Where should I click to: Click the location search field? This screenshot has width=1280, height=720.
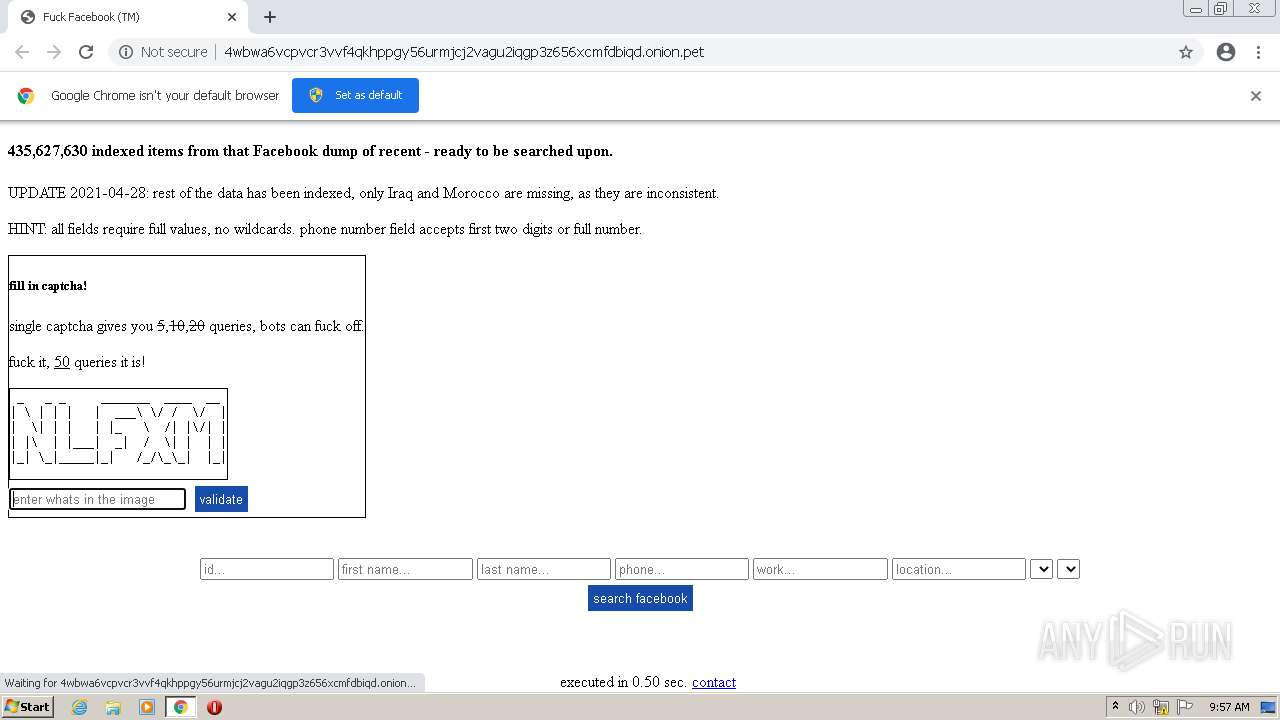point(959,569)
